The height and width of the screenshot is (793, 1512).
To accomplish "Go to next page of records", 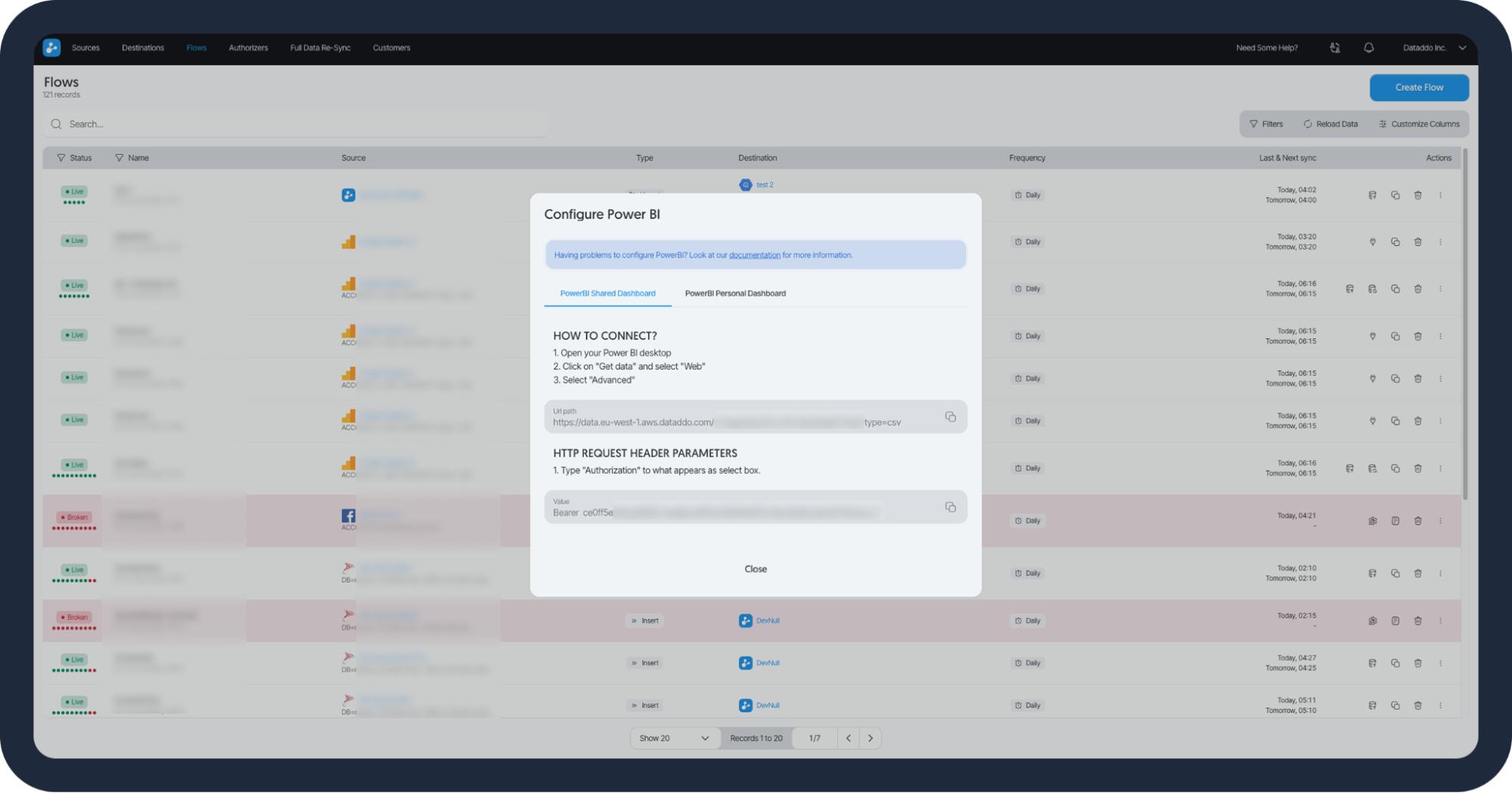I will click(x=871, y=738).
